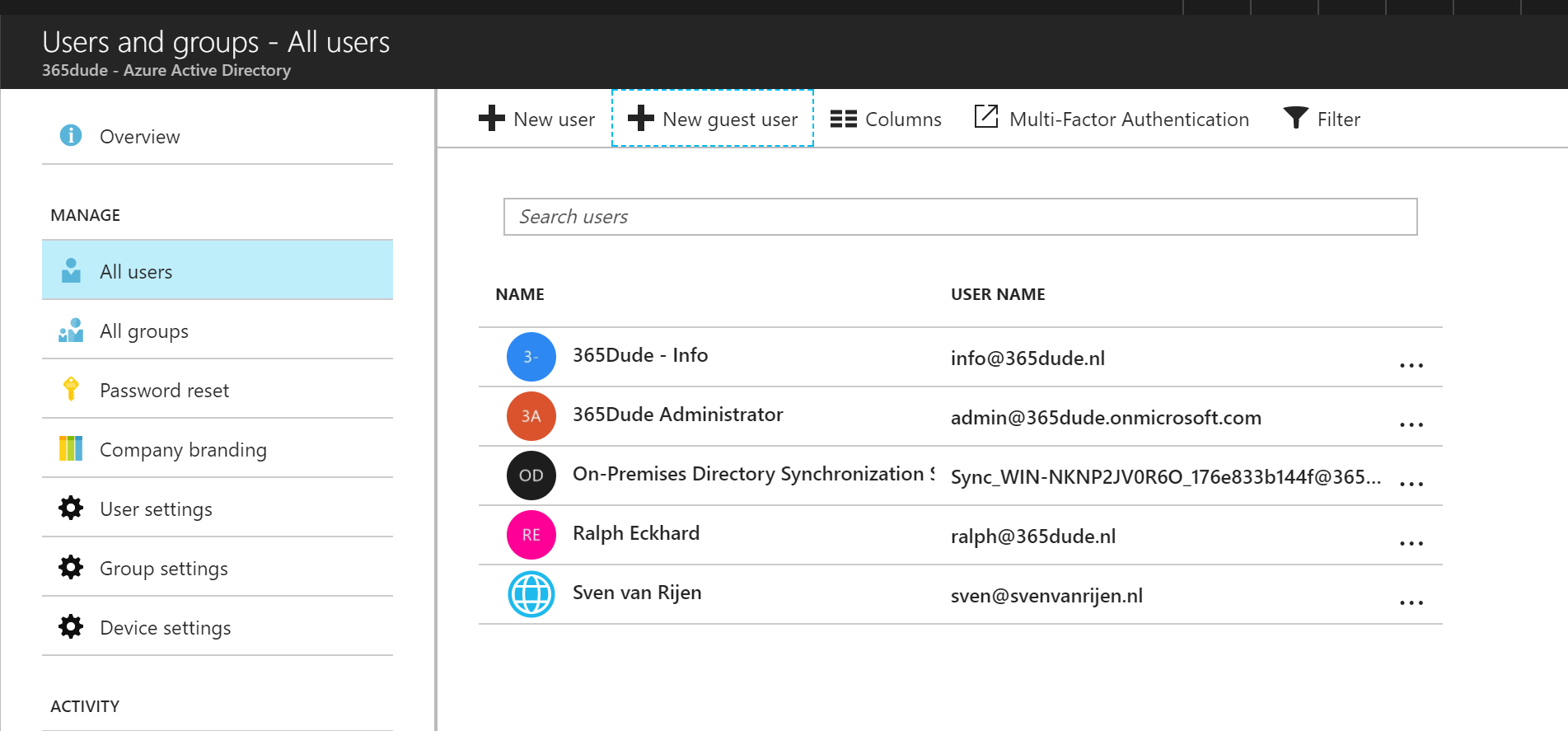
Task: Click the Sync_WIN-NKNP2JV0R6O username cell
Action: tap(1166, 477)
